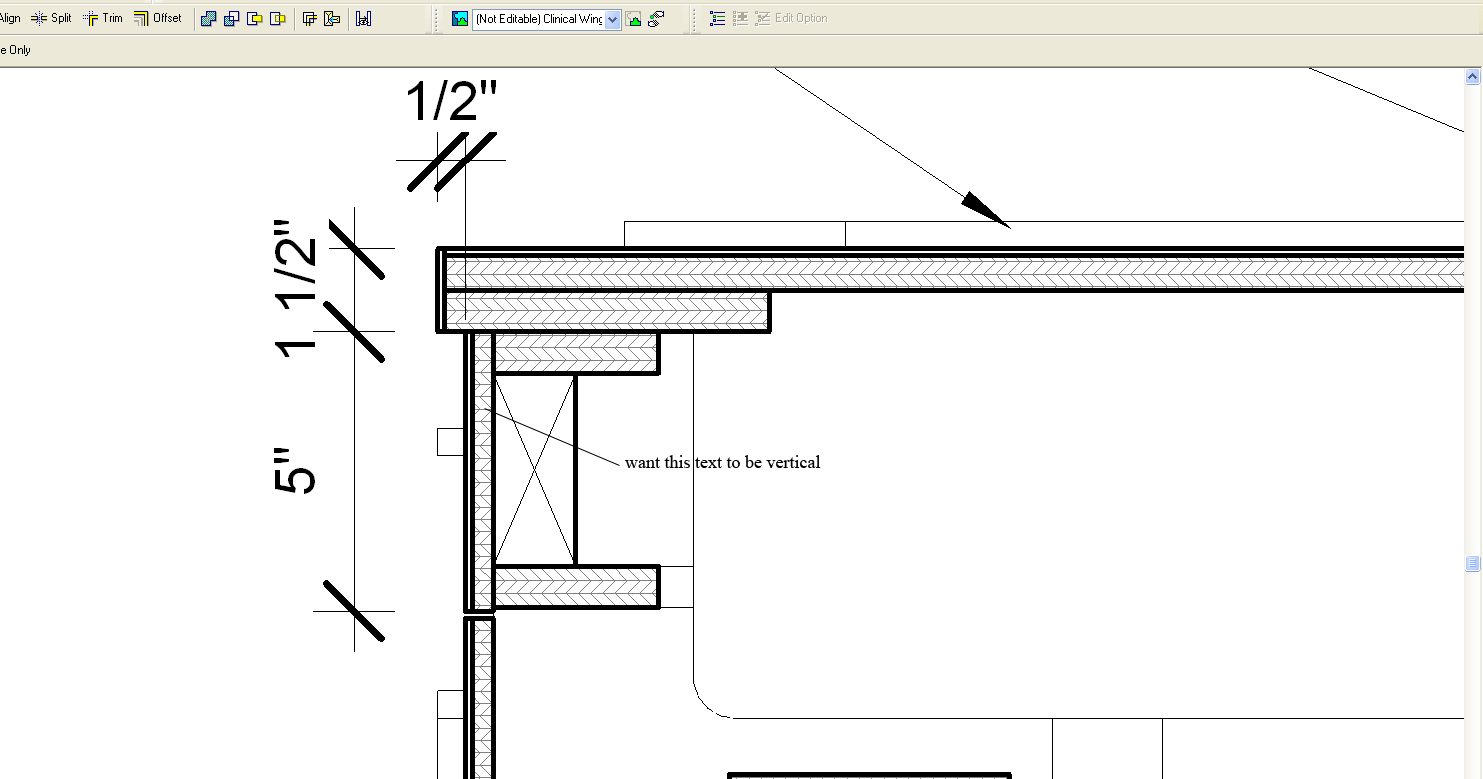This screenshot has height=779, width=1483.
Task: Click the Add to Design Option Set icon
Action: 740,19
